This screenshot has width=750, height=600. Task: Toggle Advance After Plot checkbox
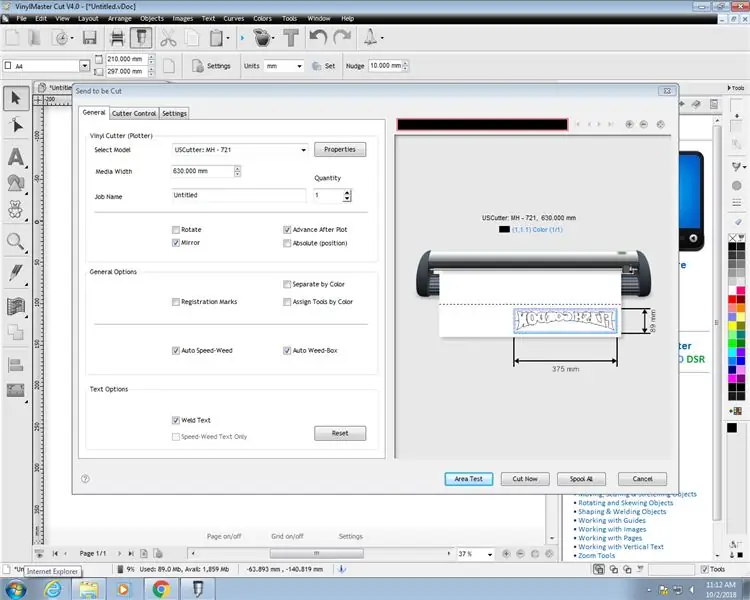287,230
